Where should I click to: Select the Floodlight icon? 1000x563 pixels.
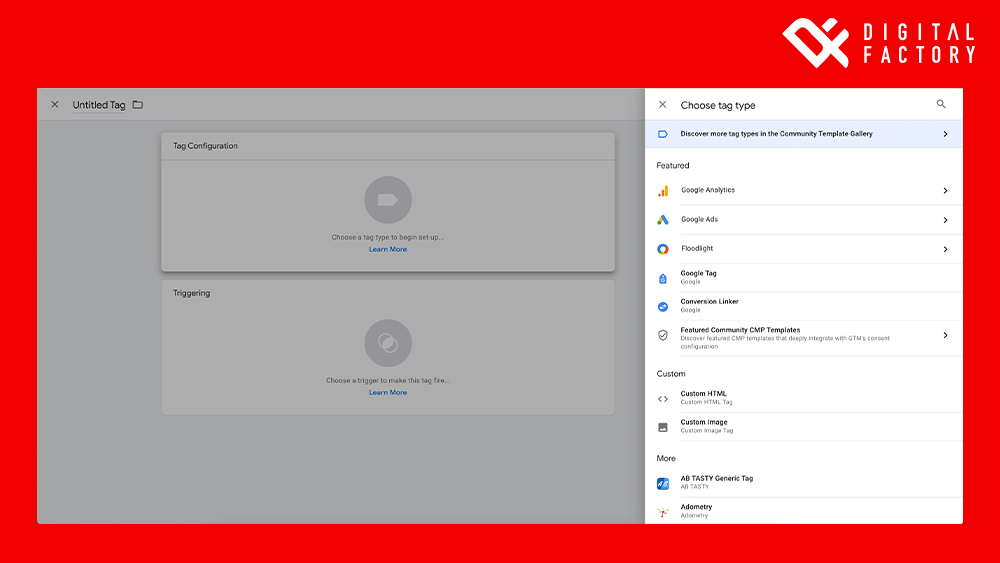click(662, 249)
